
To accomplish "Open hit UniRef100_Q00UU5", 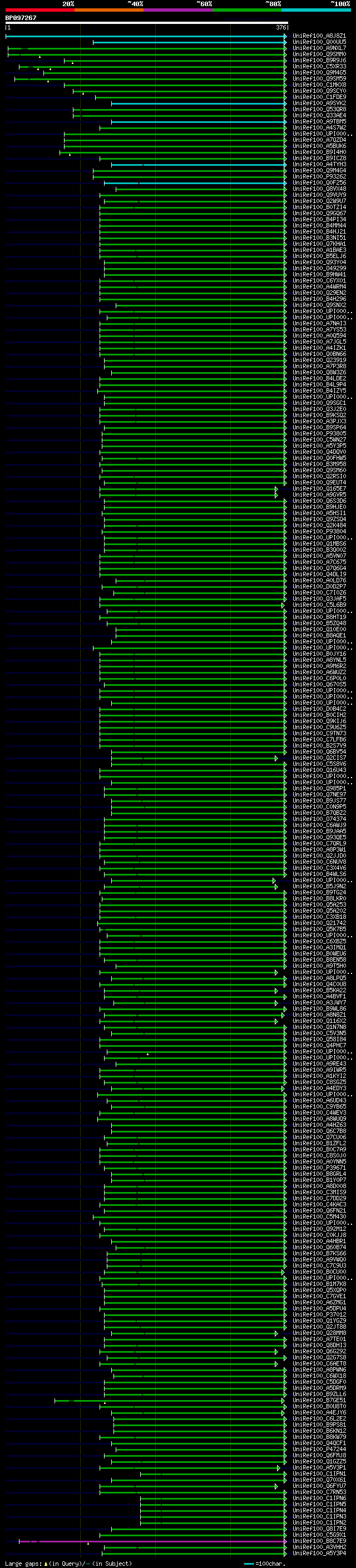I will 319,42.
